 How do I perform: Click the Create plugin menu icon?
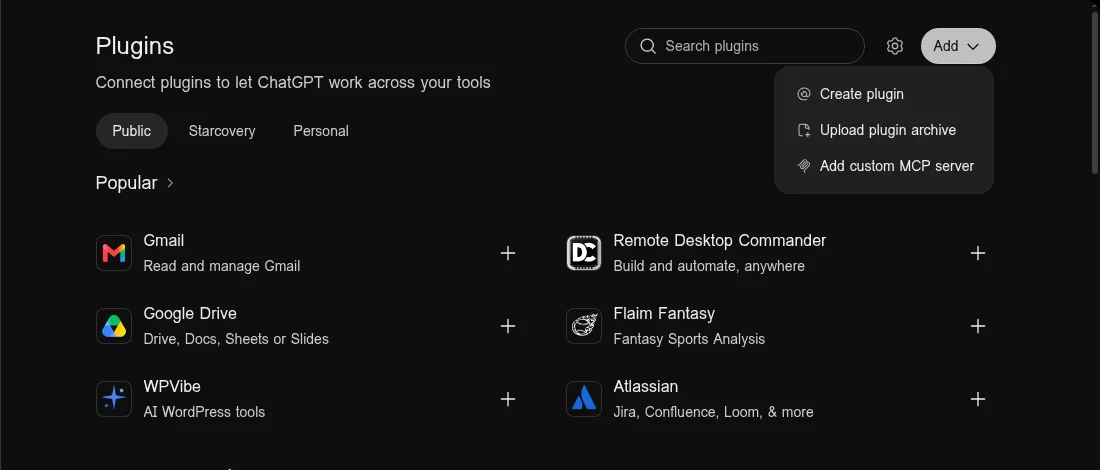pos(804,94)
